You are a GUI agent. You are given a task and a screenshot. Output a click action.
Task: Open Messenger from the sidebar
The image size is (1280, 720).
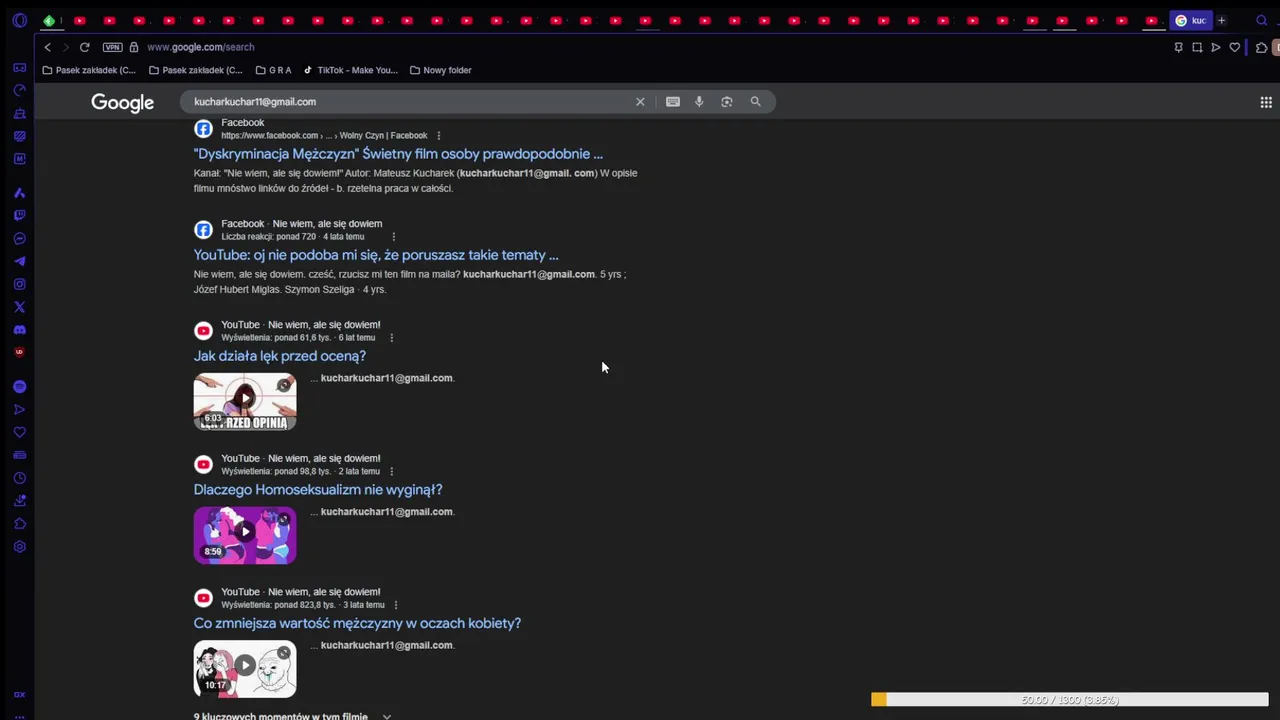(x=19, y=238)
